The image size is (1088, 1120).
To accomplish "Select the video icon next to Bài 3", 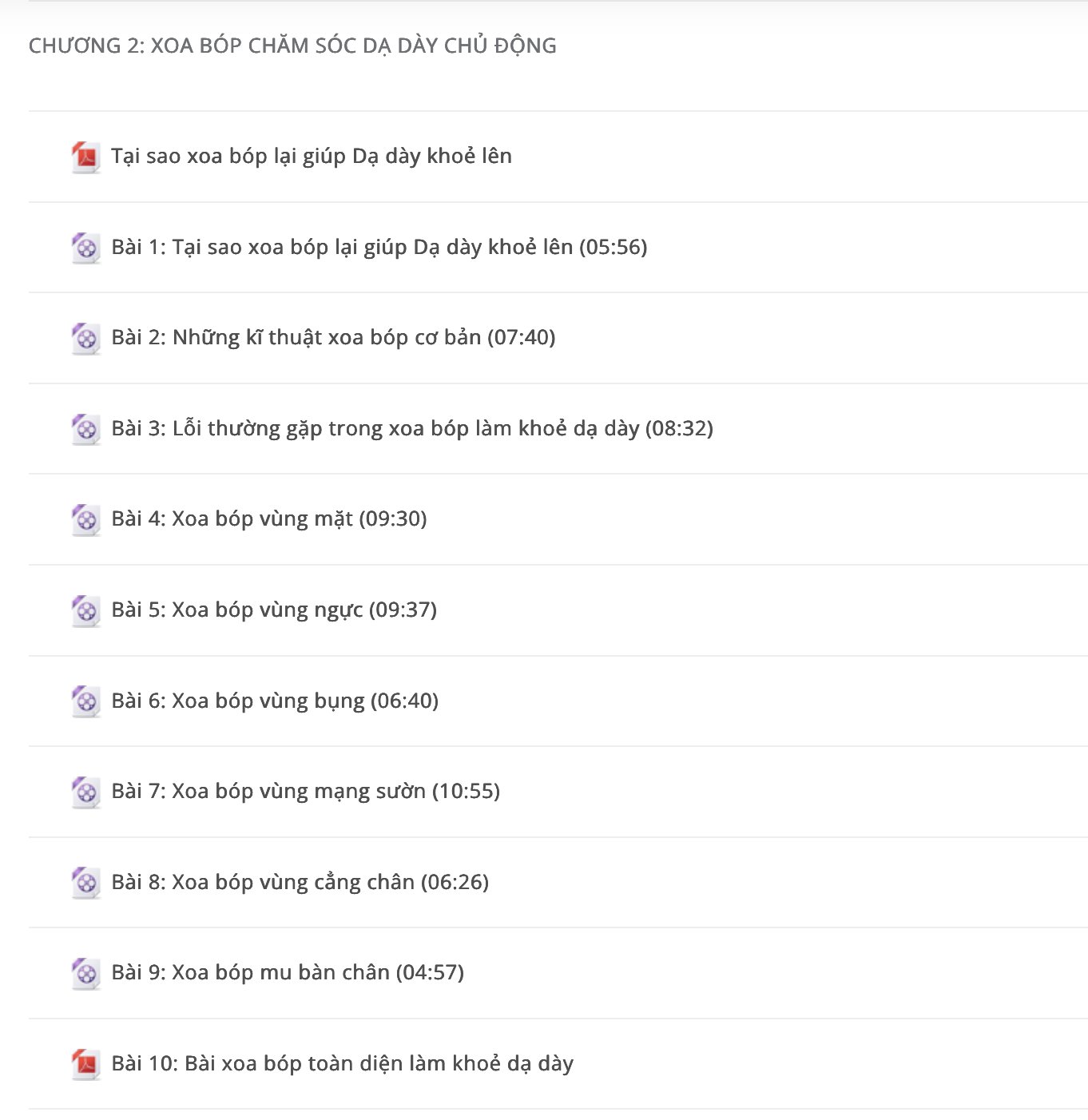I will coord(85,429).
